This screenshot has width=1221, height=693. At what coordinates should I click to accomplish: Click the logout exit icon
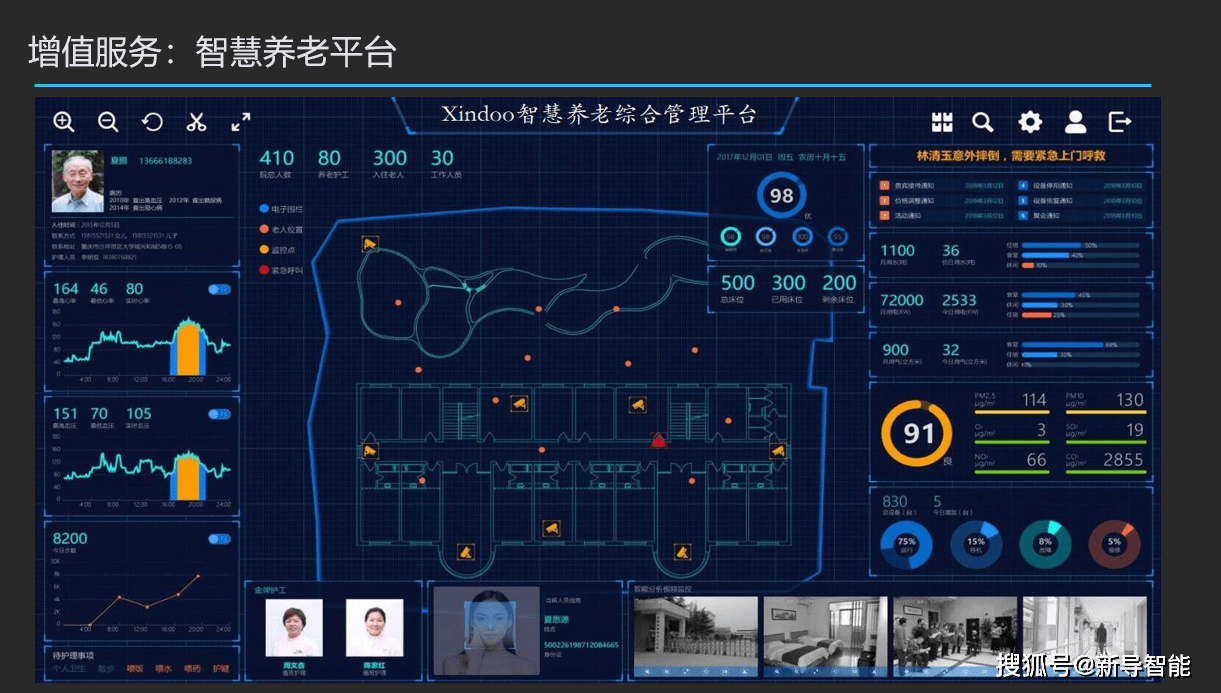(x=1119, y=120)
